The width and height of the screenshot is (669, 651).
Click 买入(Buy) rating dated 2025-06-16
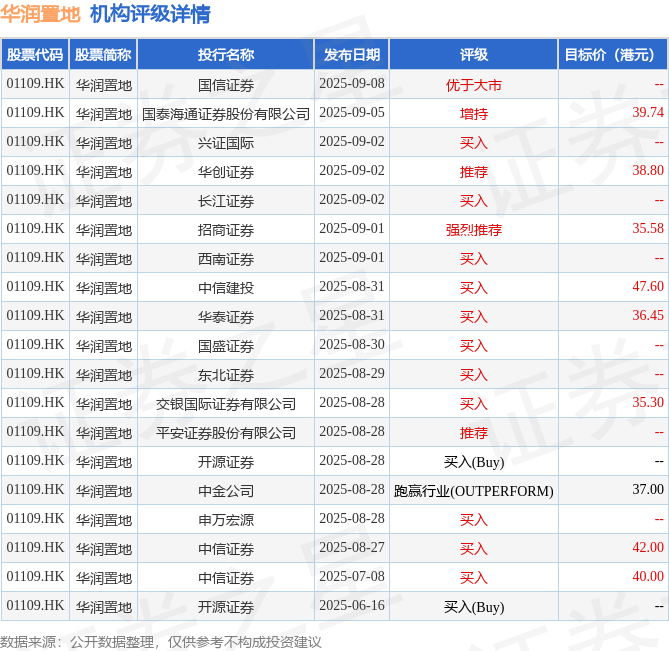[x=474, y=607]
